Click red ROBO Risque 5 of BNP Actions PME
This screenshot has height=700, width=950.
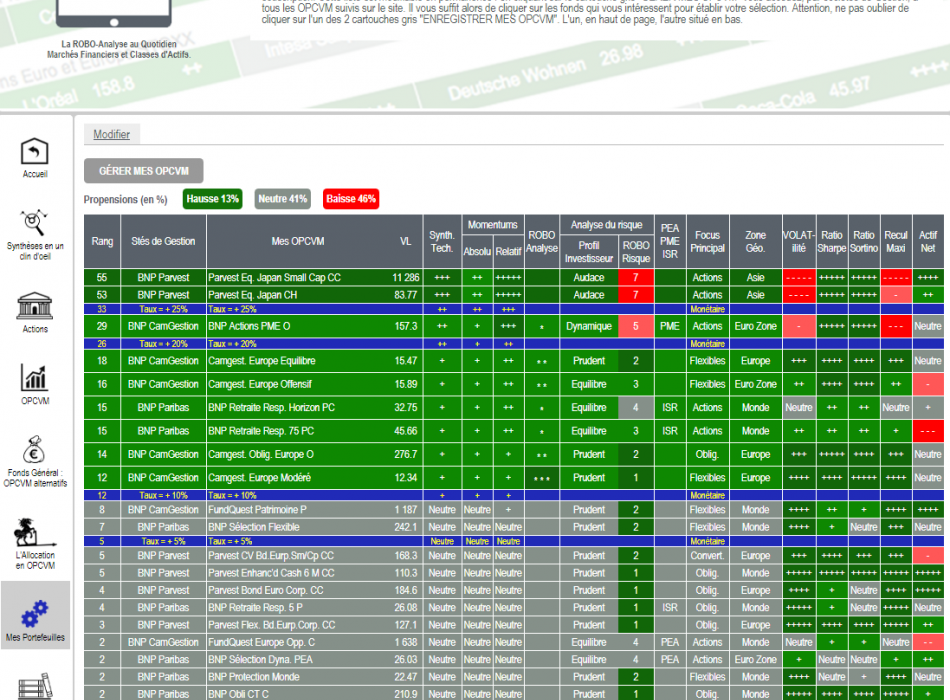636,326
